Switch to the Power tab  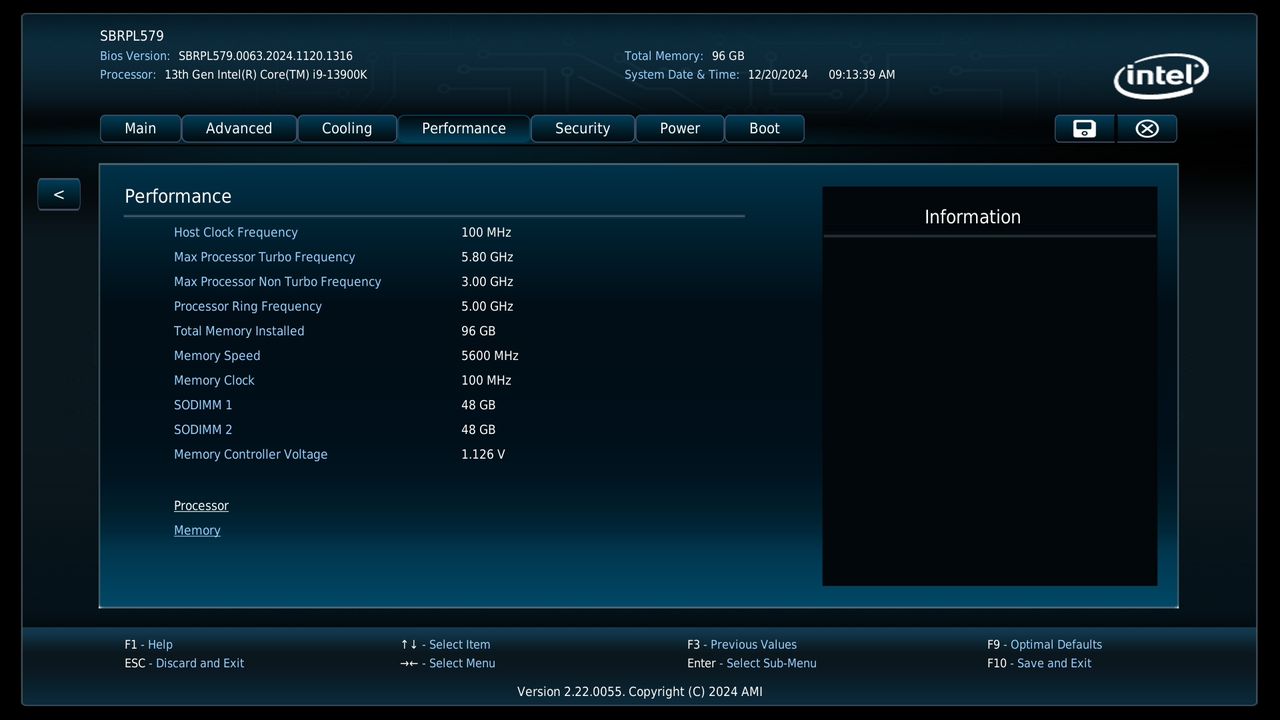tap(680, 128)
